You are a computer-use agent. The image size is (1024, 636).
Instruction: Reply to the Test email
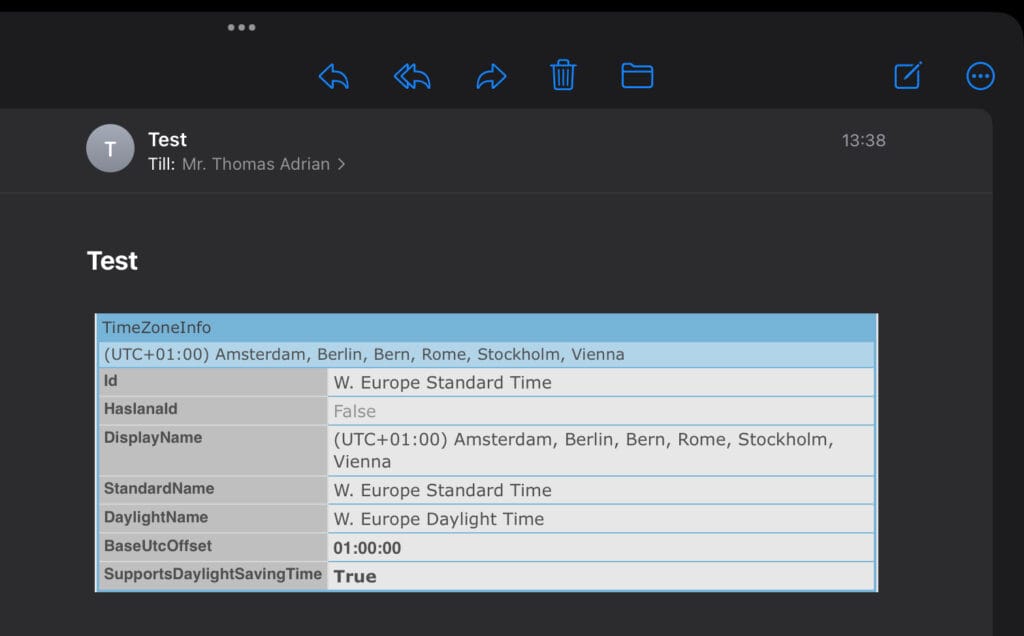(x=334, y=76)
